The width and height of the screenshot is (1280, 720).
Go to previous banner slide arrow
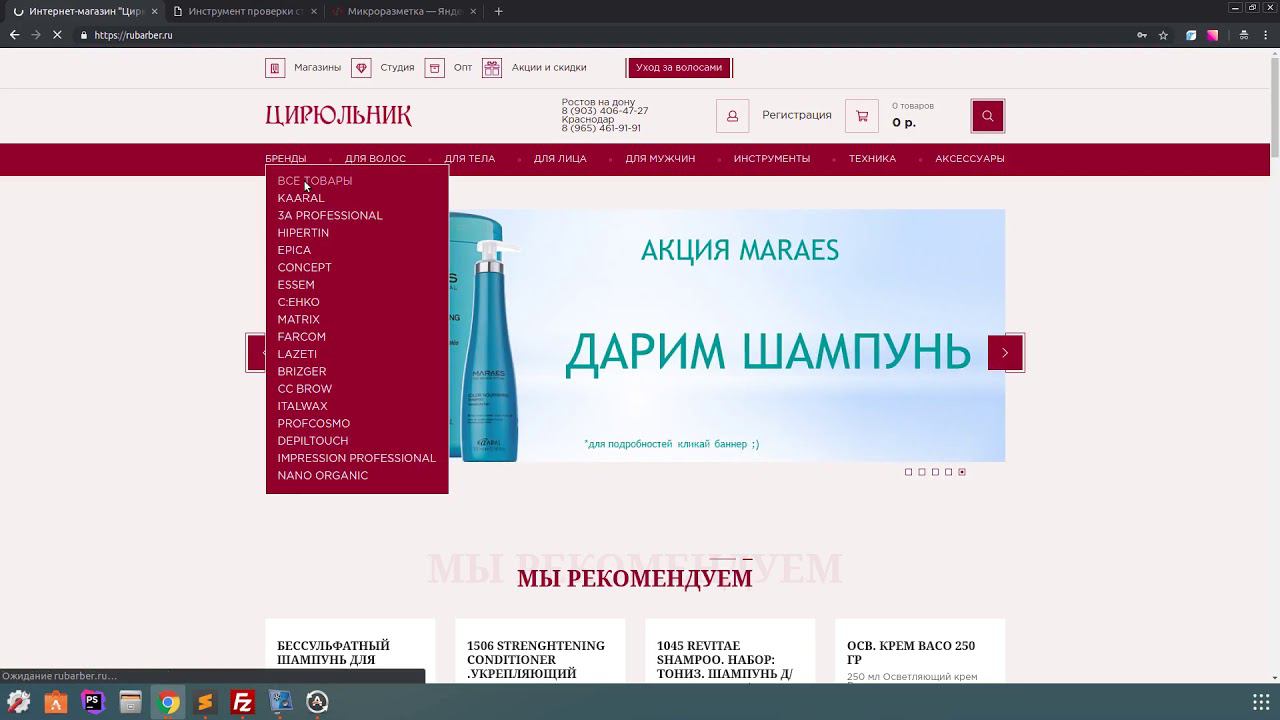(x=257, y=353)
